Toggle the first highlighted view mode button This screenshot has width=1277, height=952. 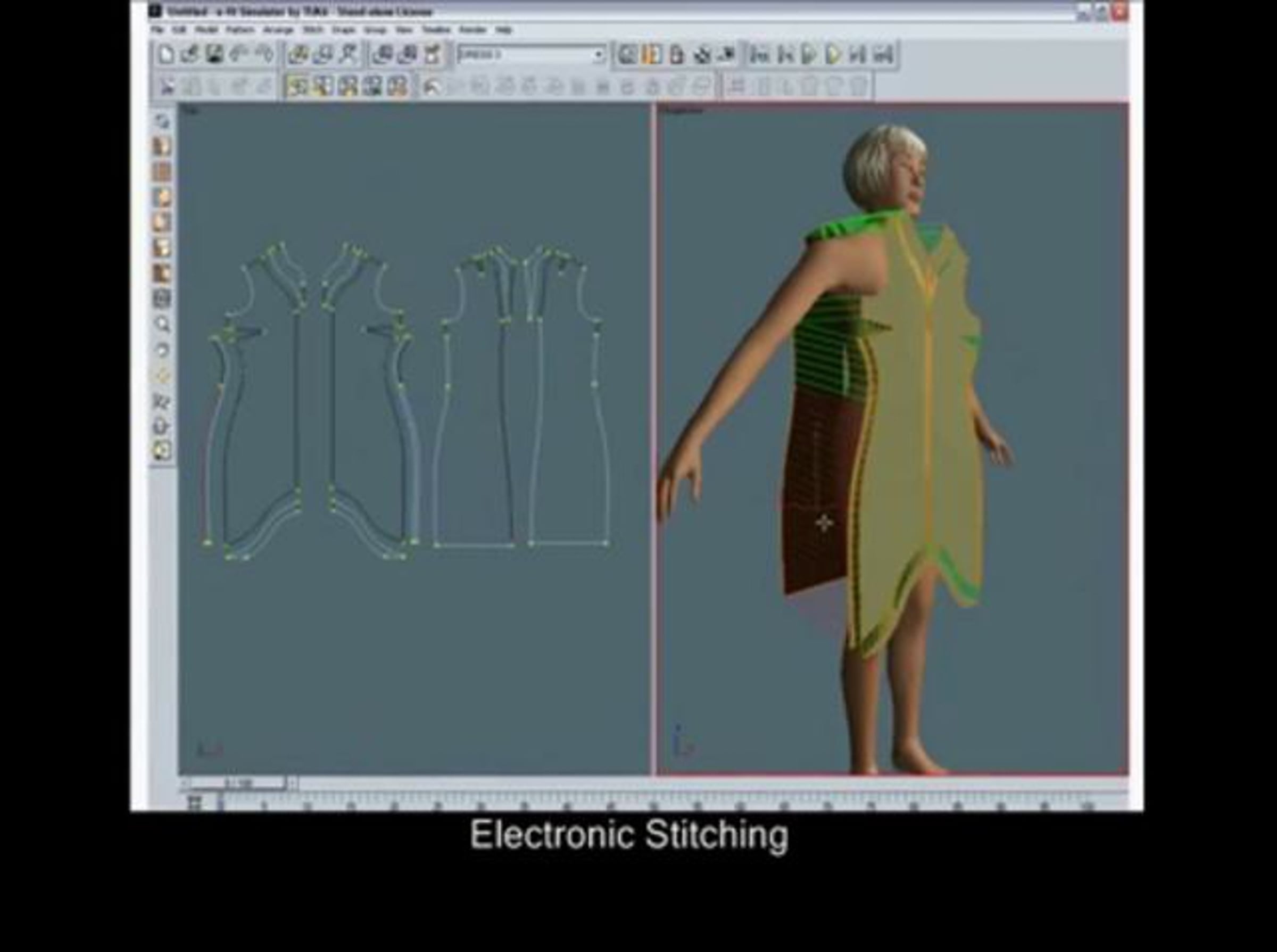pos(298,87)
